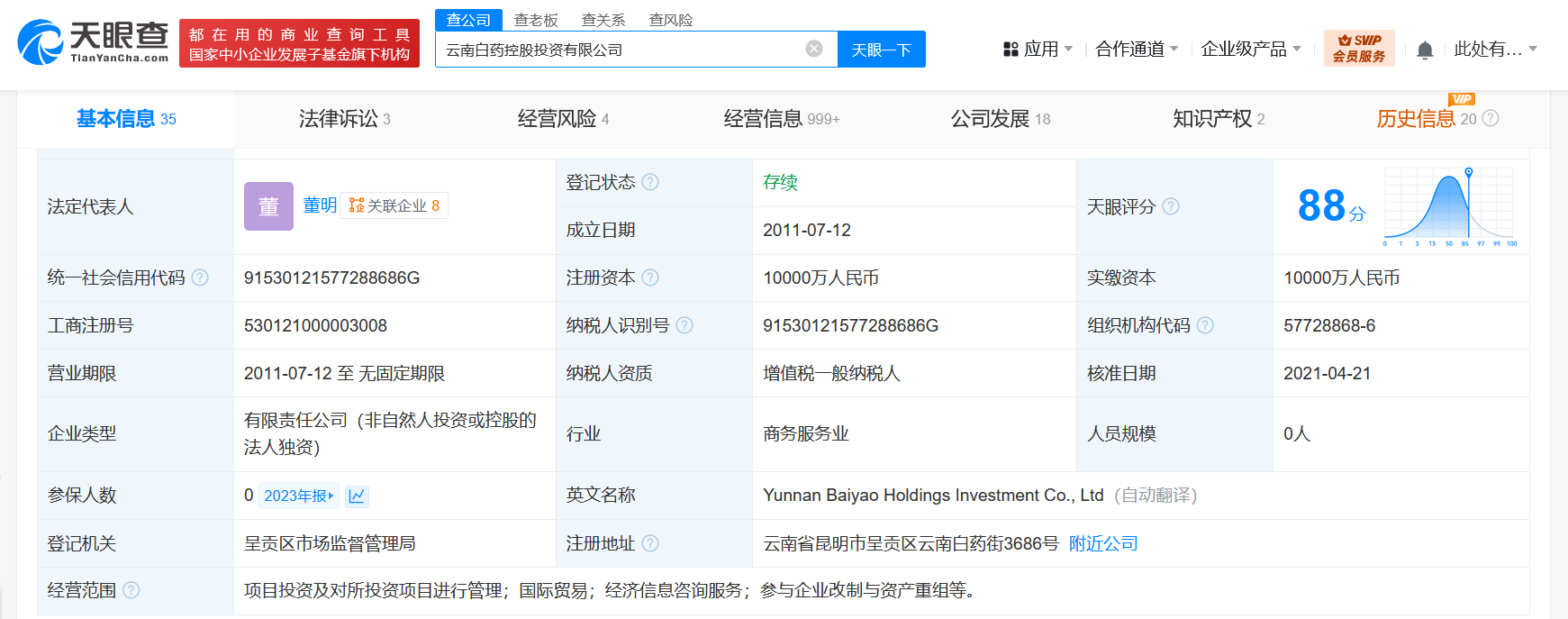Click the 天眼一下 search button
Screen dimensions: 1568x619
[x=882, y=50]
